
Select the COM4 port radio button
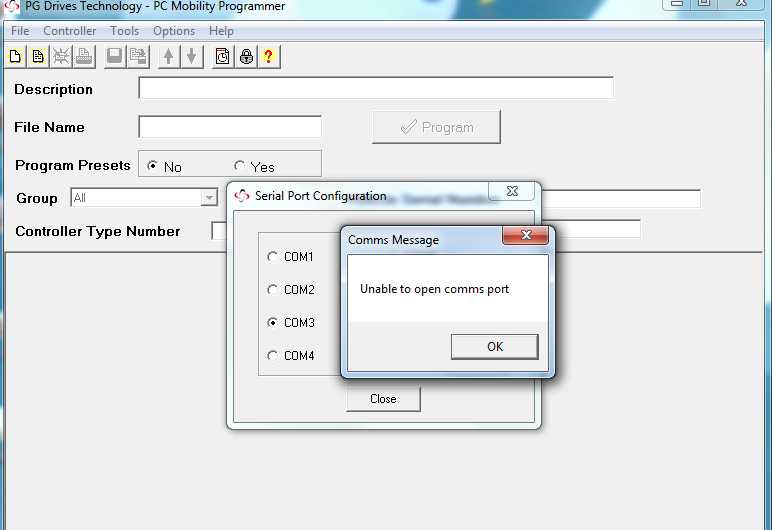[x=273, y=356]
